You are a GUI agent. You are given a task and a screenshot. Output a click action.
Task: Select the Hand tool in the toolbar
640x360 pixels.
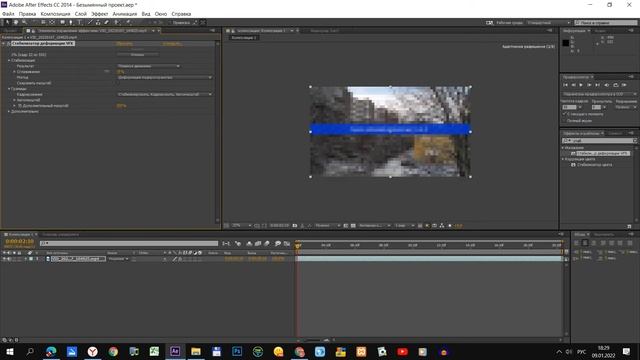pyautogui.click(x=16, y=22)
